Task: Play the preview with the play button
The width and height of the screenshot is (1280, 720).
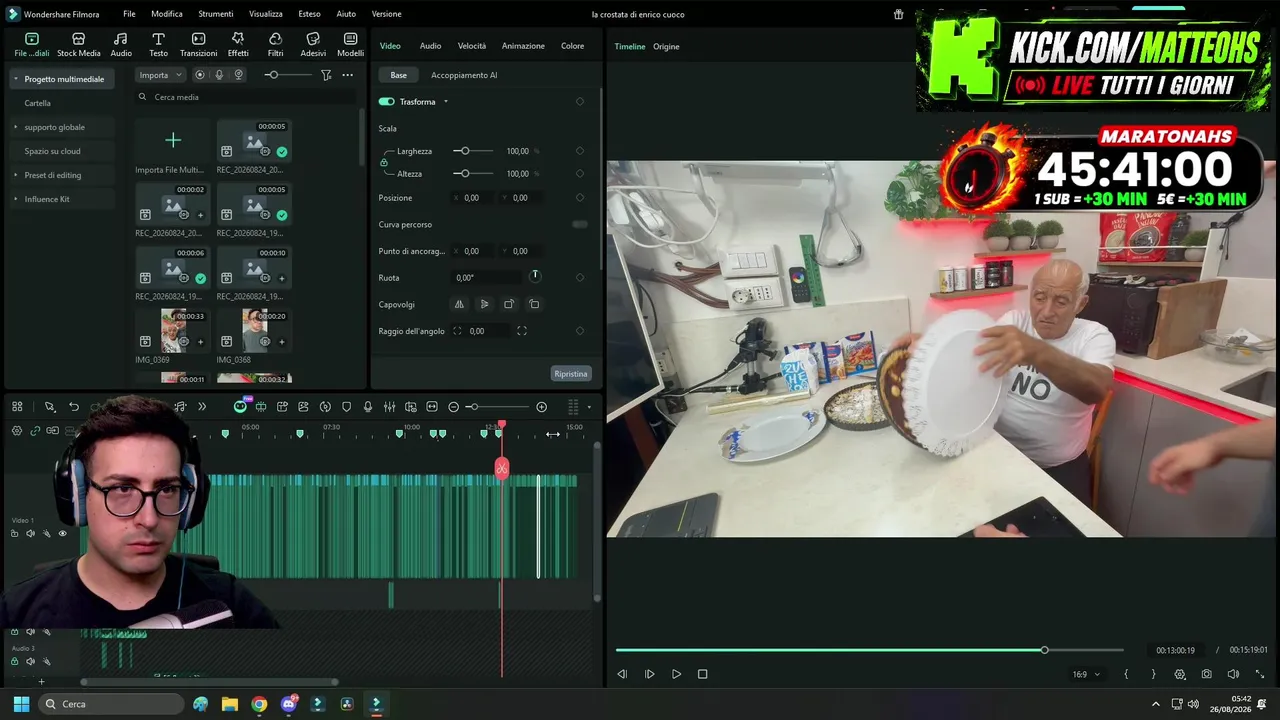Action: (x=676, y=674)
